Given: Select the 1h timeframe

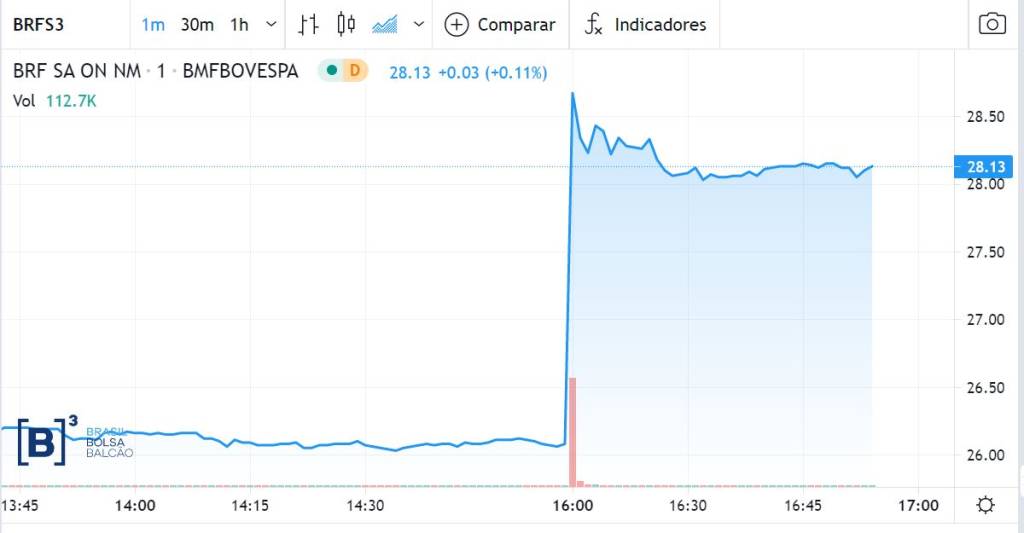Looking at the screenshot, I should pos(239,25).
